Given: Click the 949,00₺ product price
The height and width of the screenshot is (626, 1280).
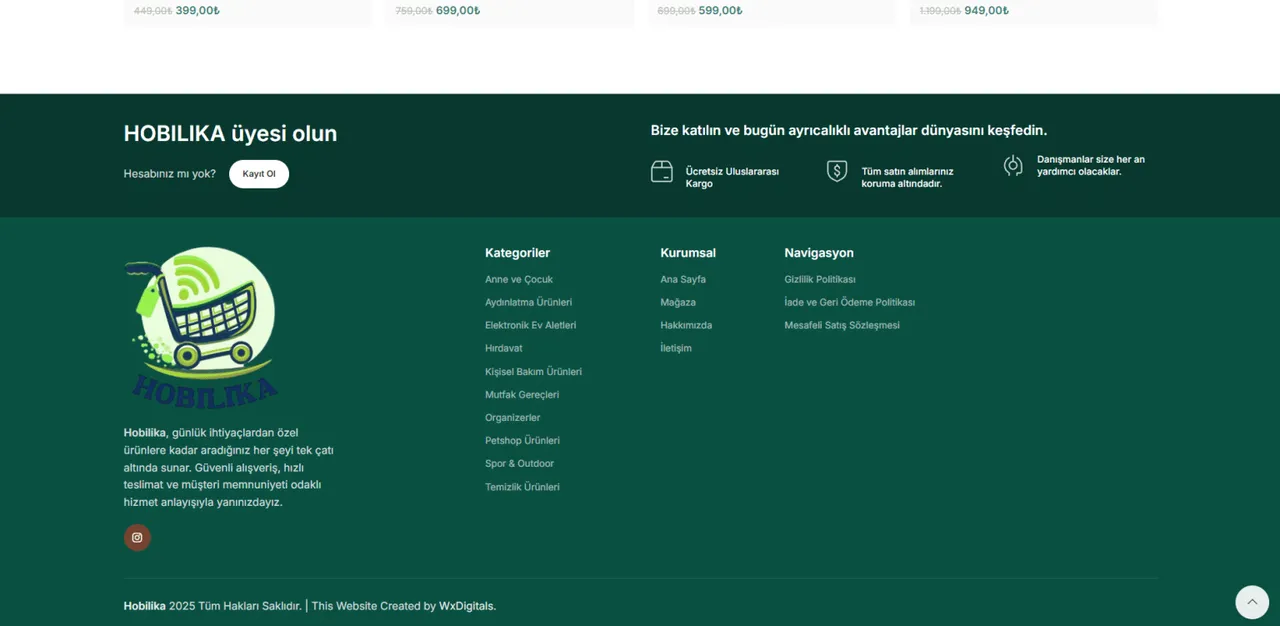Looking at the screenshot, I should 987,11.
